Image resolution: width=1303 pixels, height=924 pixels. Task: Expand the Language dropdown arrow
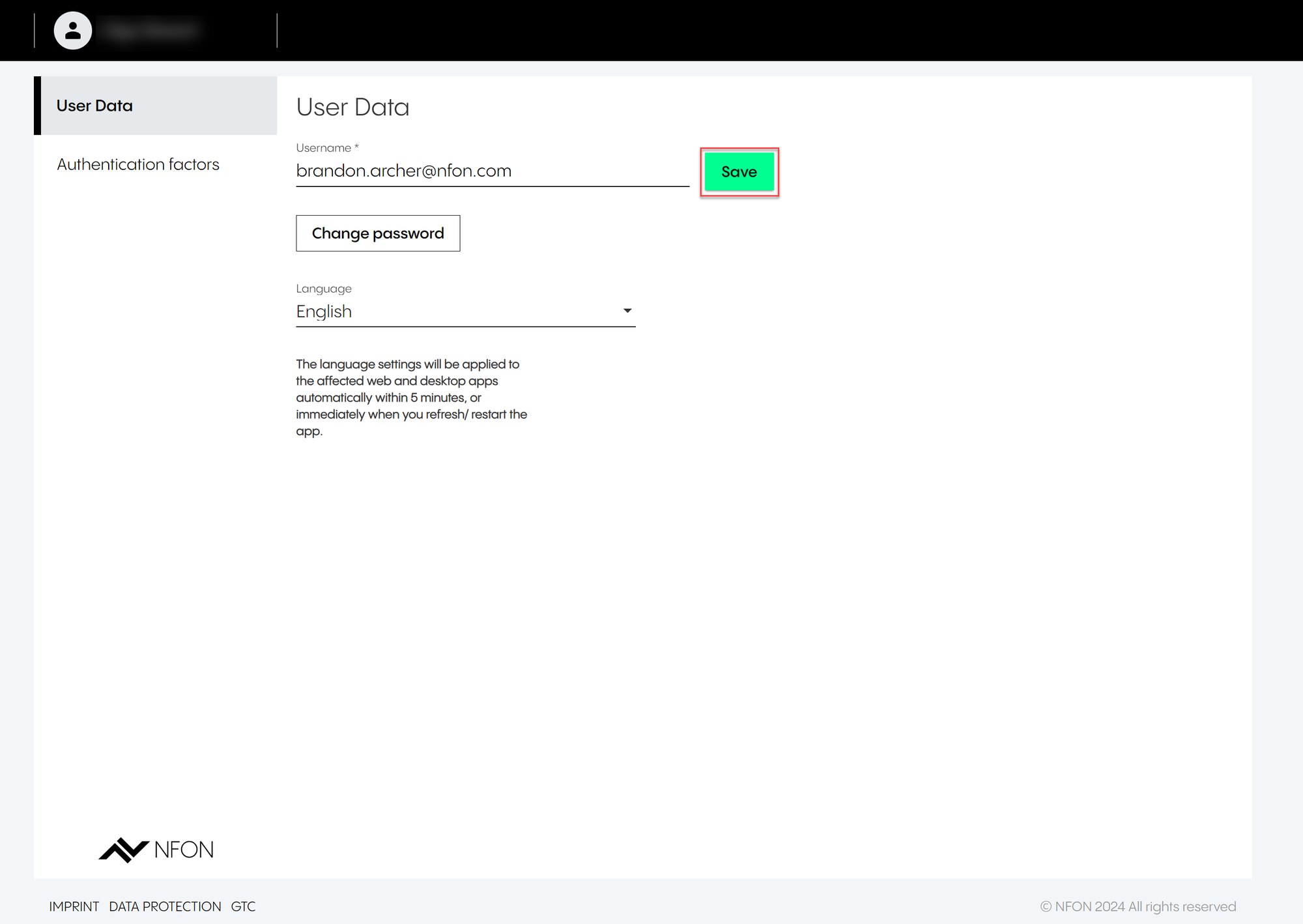pyautogui.click(x=627, y=311)
